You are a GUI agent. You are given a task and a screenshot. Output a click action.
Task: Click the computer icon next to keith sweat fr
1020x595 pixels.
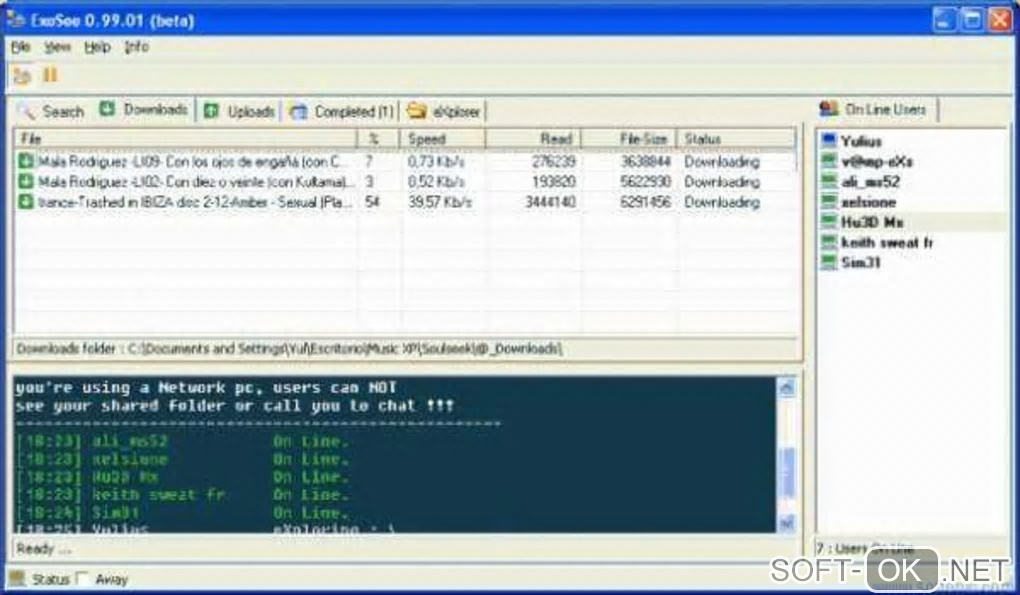(x=829, y=242)
